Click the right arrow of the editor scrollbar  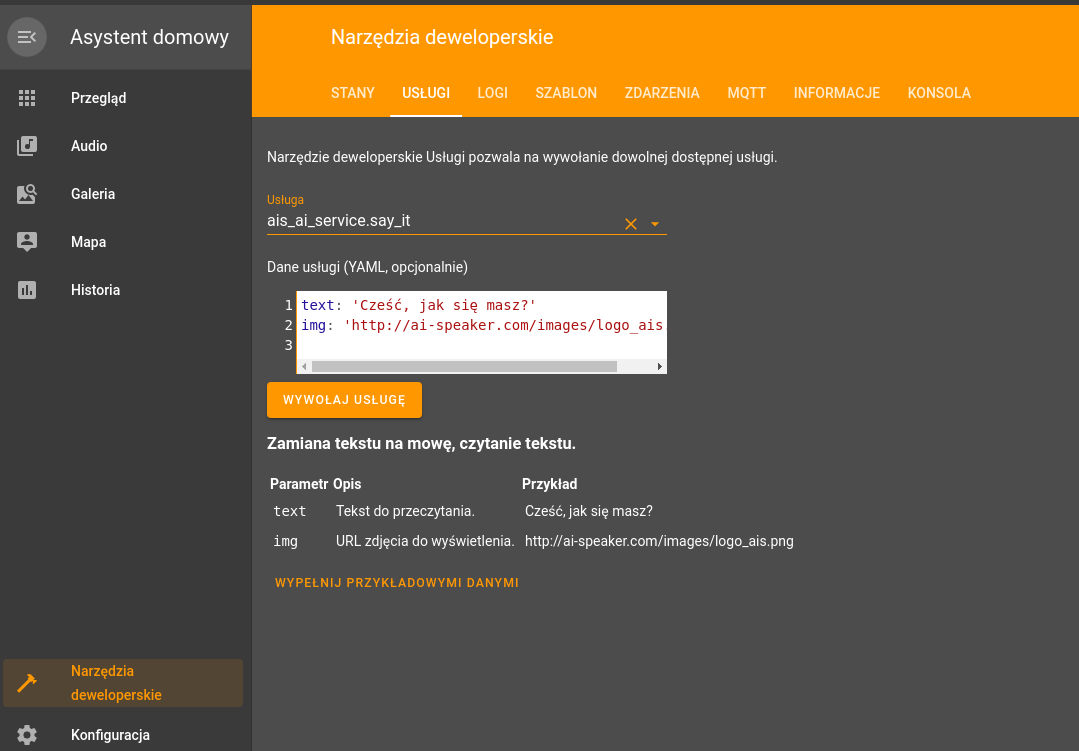coord(660,367)
